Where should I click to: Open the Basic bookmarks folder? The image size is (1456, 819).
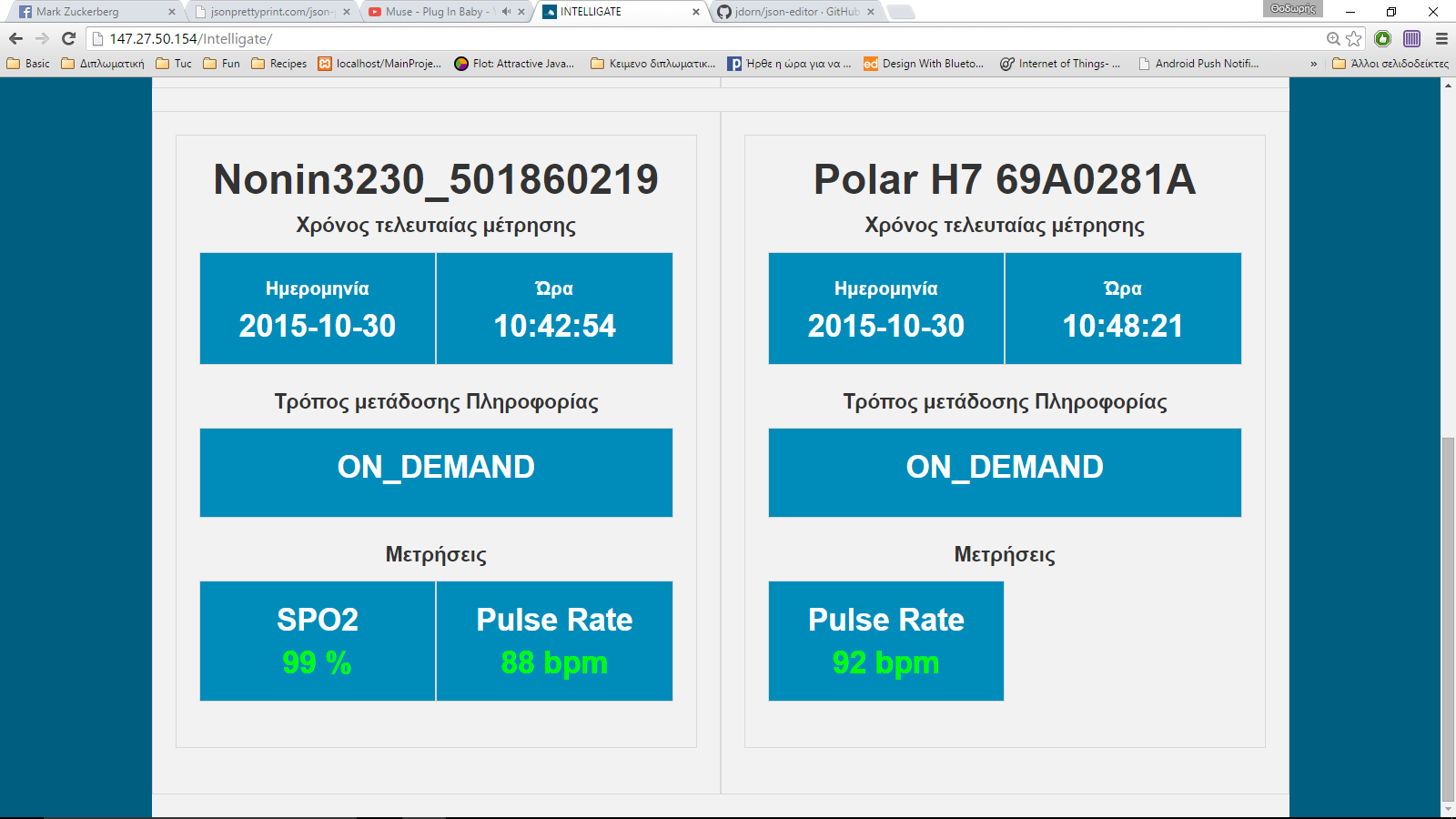click(28, 64)
